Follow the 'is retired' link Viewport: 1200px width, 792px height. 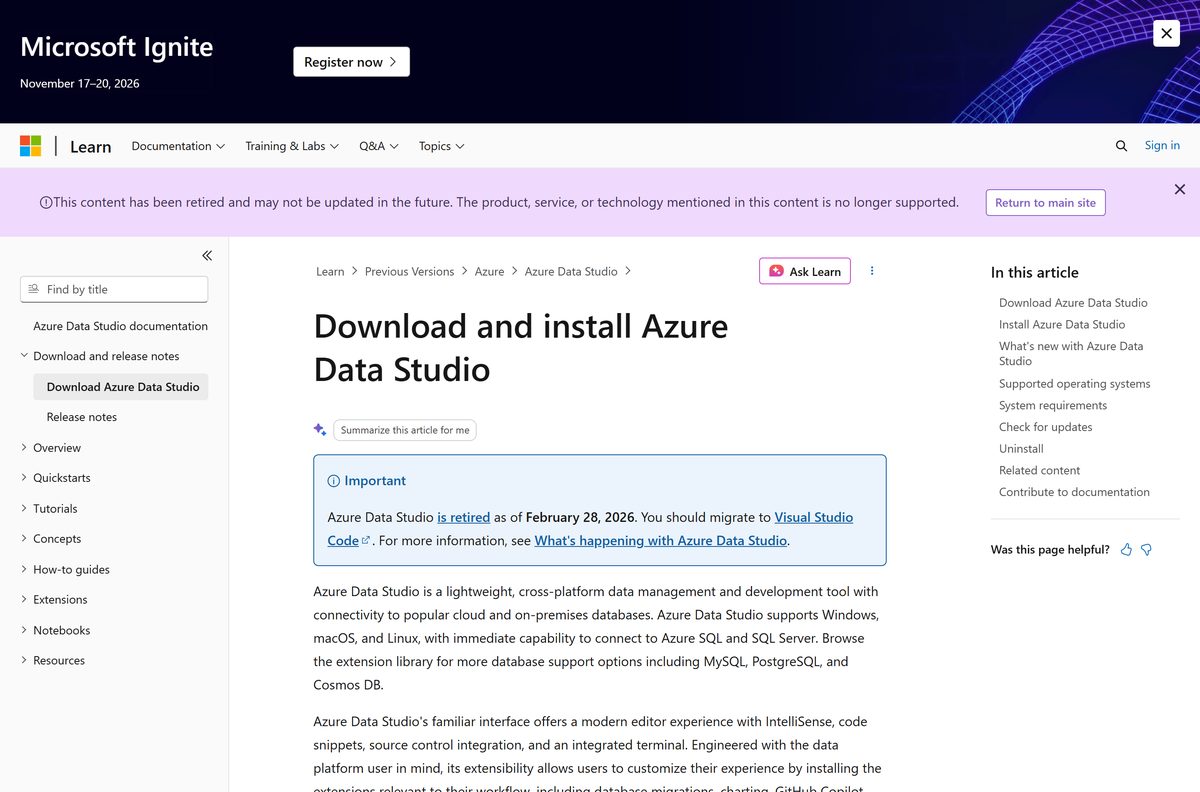click(464, 518)
